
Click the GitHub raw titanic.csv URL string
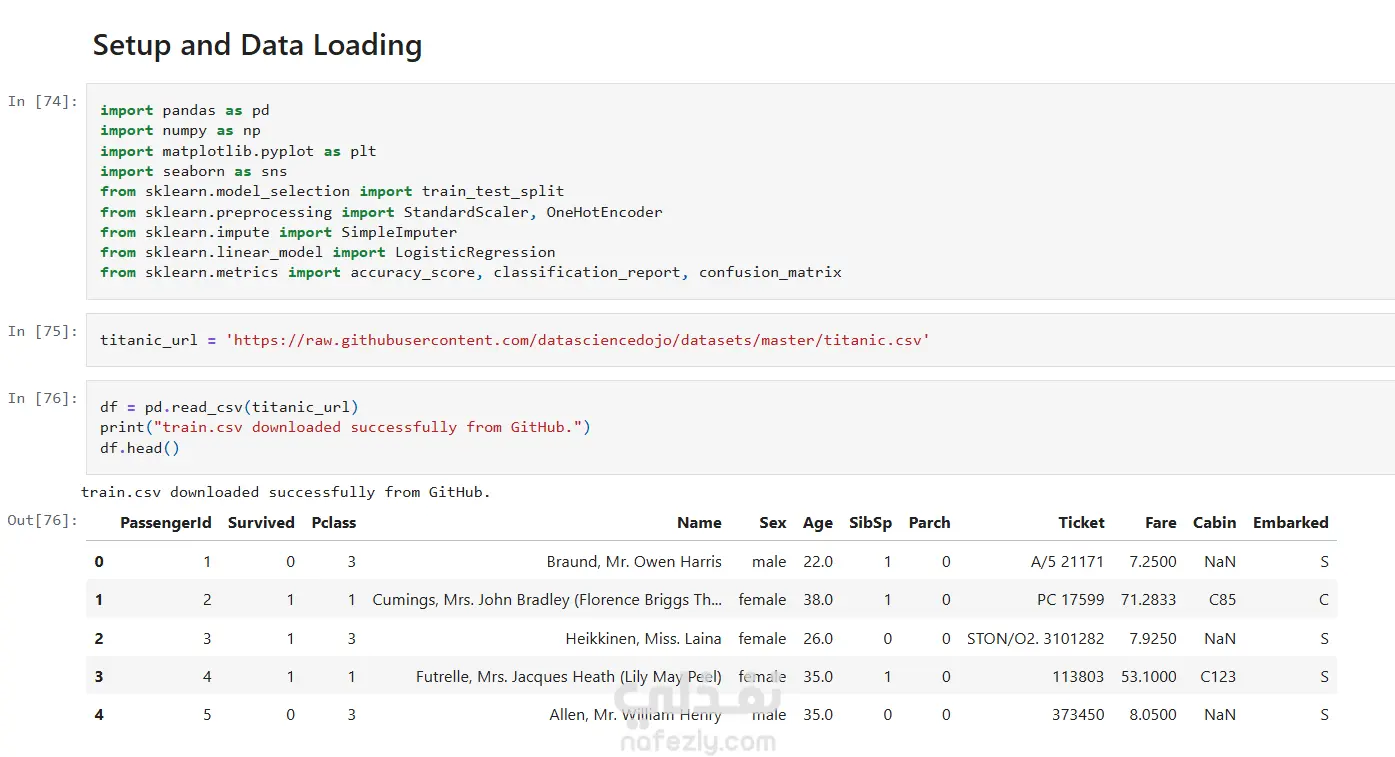click(578, 340)
